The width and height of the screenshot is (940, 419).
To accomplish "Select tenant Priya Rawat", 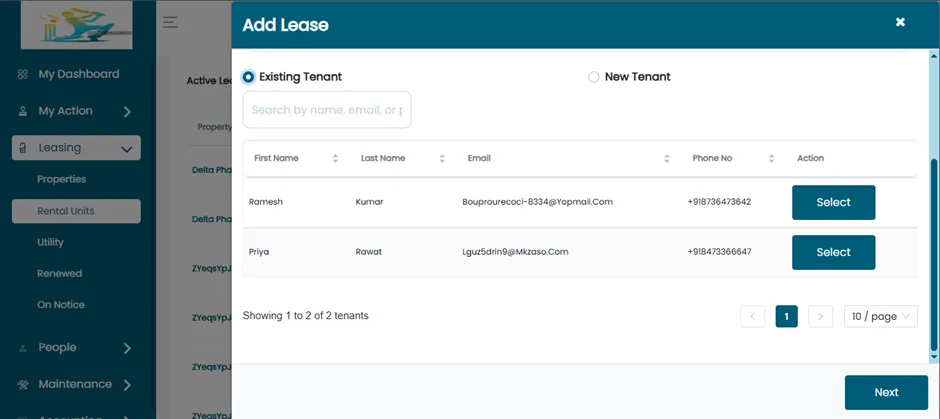I will point(833,252).
